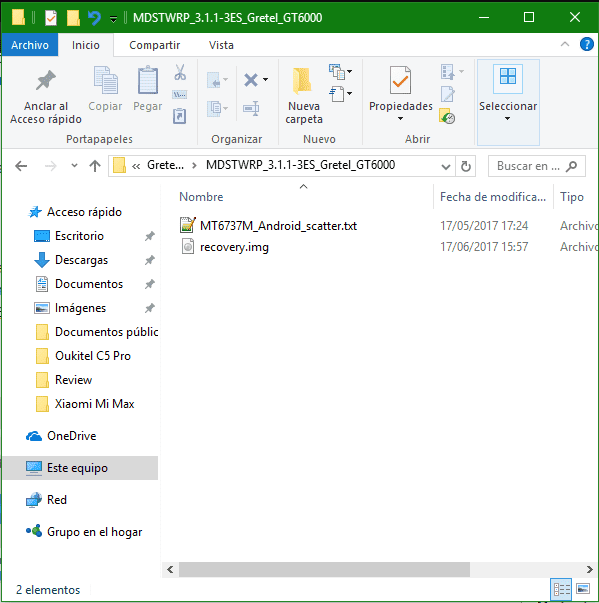Viewport: 599px width, 603px height.
Task: Open the Compartir ribbon tab
Action: point(155,45)
